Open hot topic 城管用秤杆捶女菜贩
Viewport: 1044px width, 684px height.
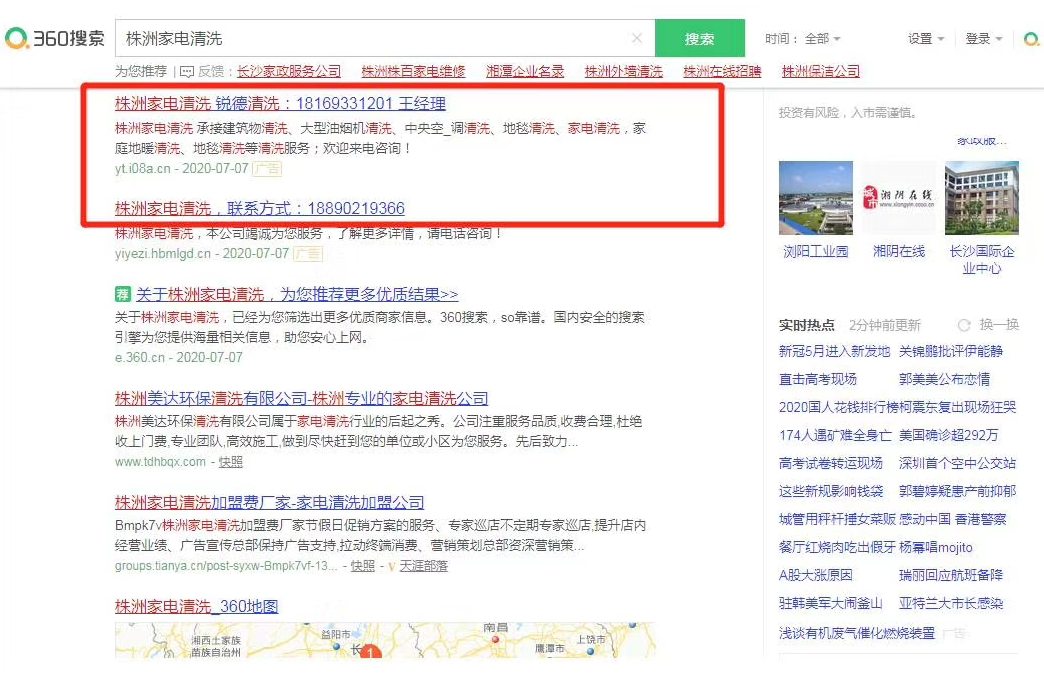838,519
